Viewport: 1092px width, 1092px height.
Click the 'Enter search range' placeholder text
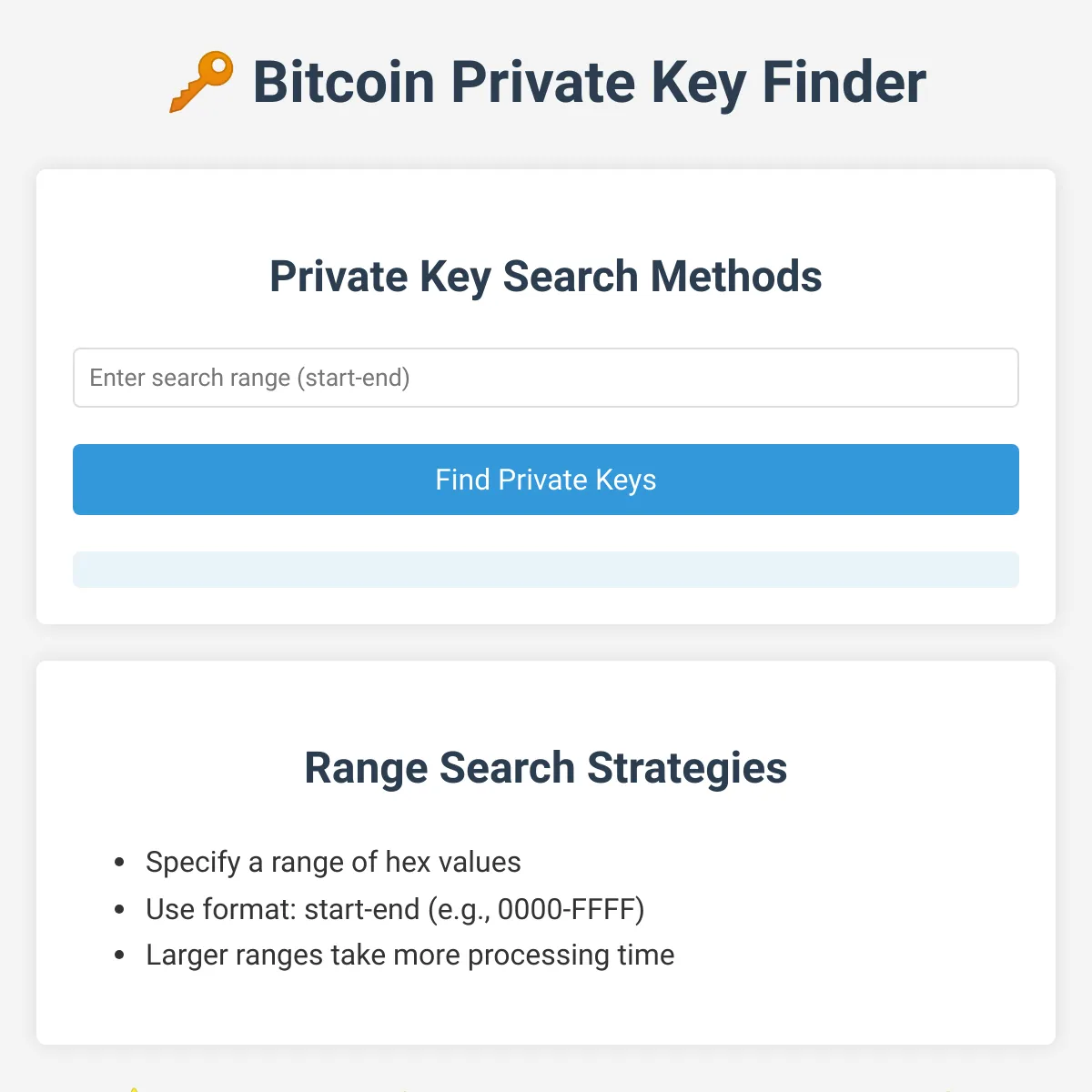(x=189, y=378)
